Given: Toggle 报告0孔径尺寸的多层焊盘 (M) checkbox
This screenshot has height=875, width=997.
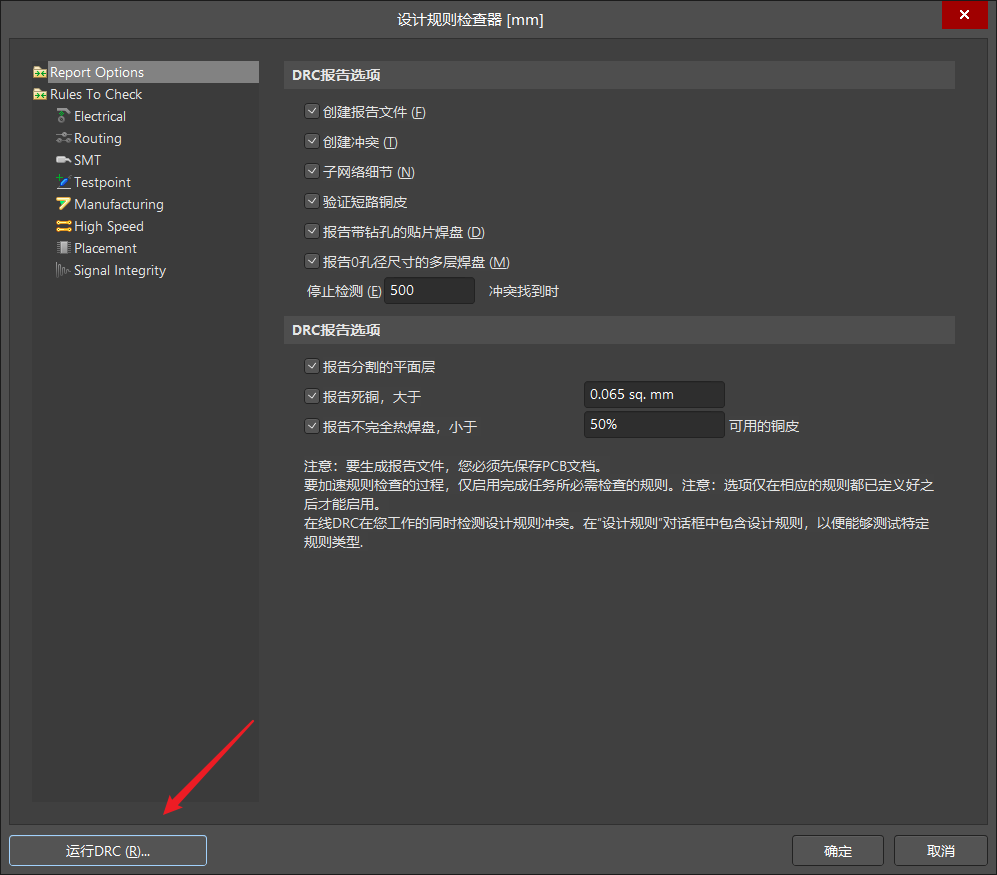Looking at the screenshot, I should (312, 261).
